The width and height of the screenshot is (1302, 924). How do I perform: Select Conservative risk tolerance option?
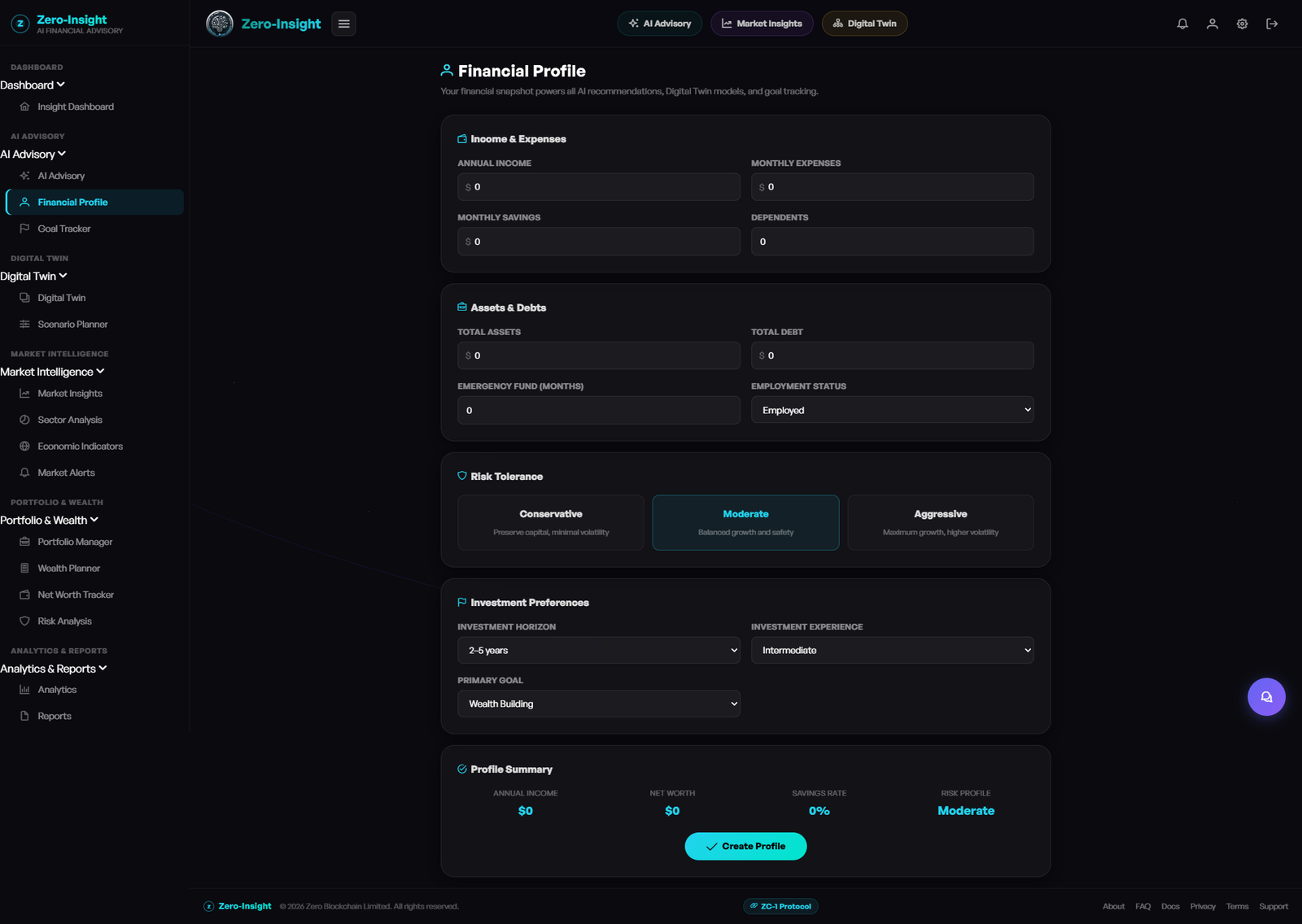pyautogui.click(x=551, y=523)
